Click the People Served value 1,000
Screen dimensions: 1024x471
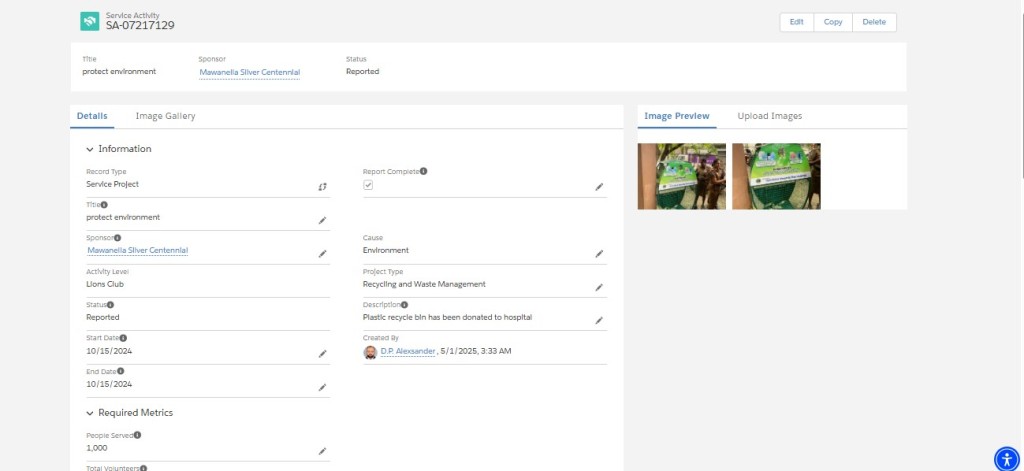click(97, 448)
